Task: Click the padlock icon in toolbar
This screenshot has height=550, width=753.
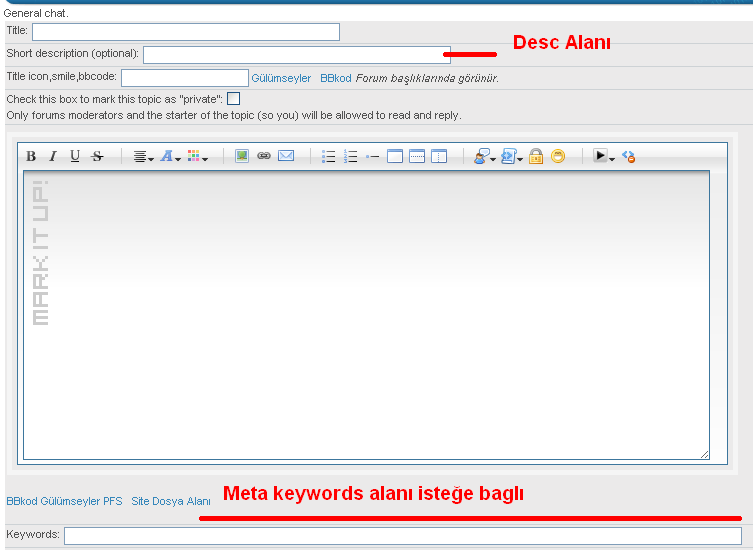Action: [536, 156]
